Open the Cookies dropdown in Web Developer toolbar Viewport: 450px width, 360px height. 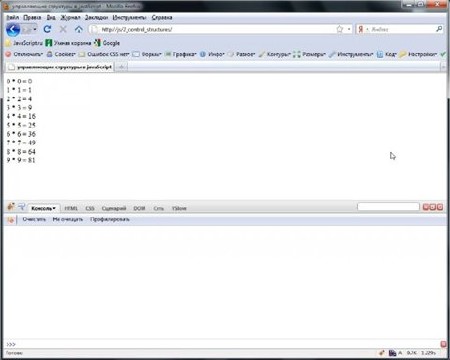[x=61, y=54]
